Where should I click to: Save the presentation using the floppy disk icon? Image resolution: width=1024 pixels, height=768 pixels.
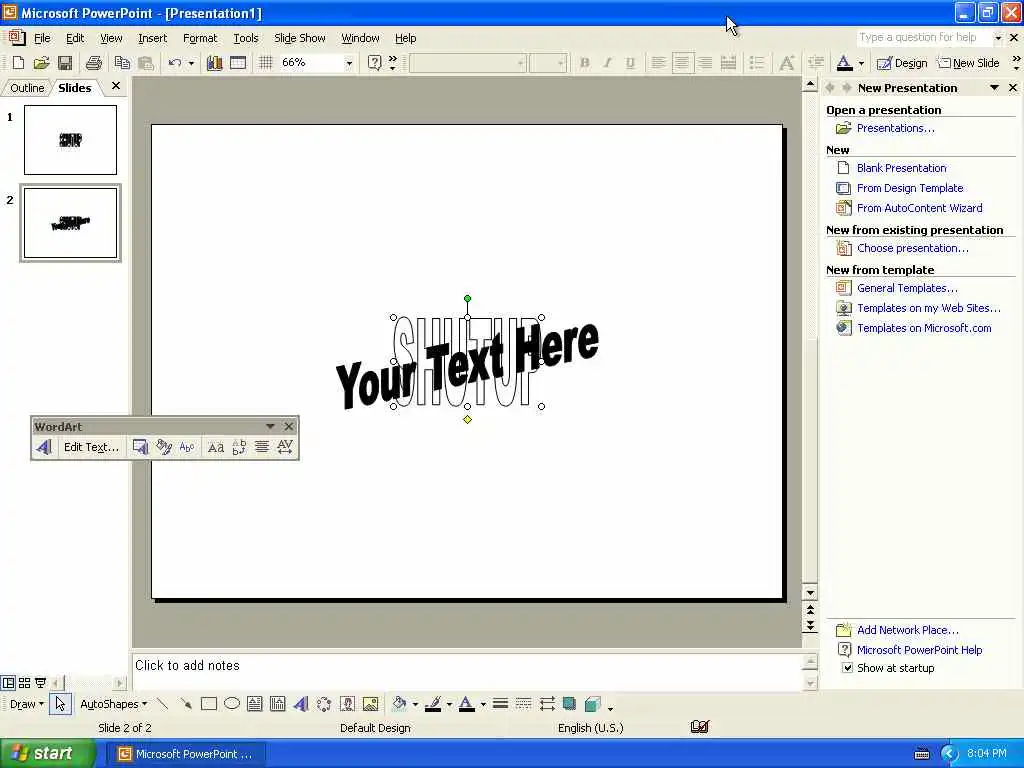coord(65,63)
